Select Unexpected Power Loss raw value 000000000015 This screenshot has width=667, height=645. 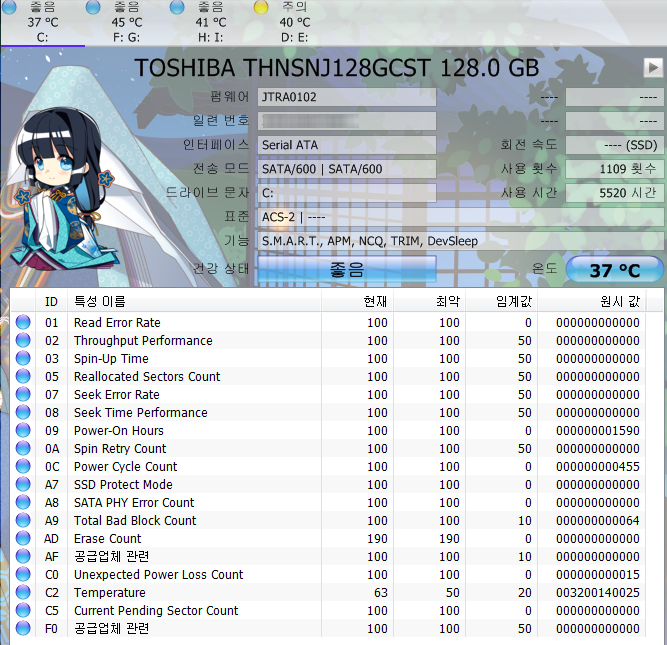[x=598, y=575]
